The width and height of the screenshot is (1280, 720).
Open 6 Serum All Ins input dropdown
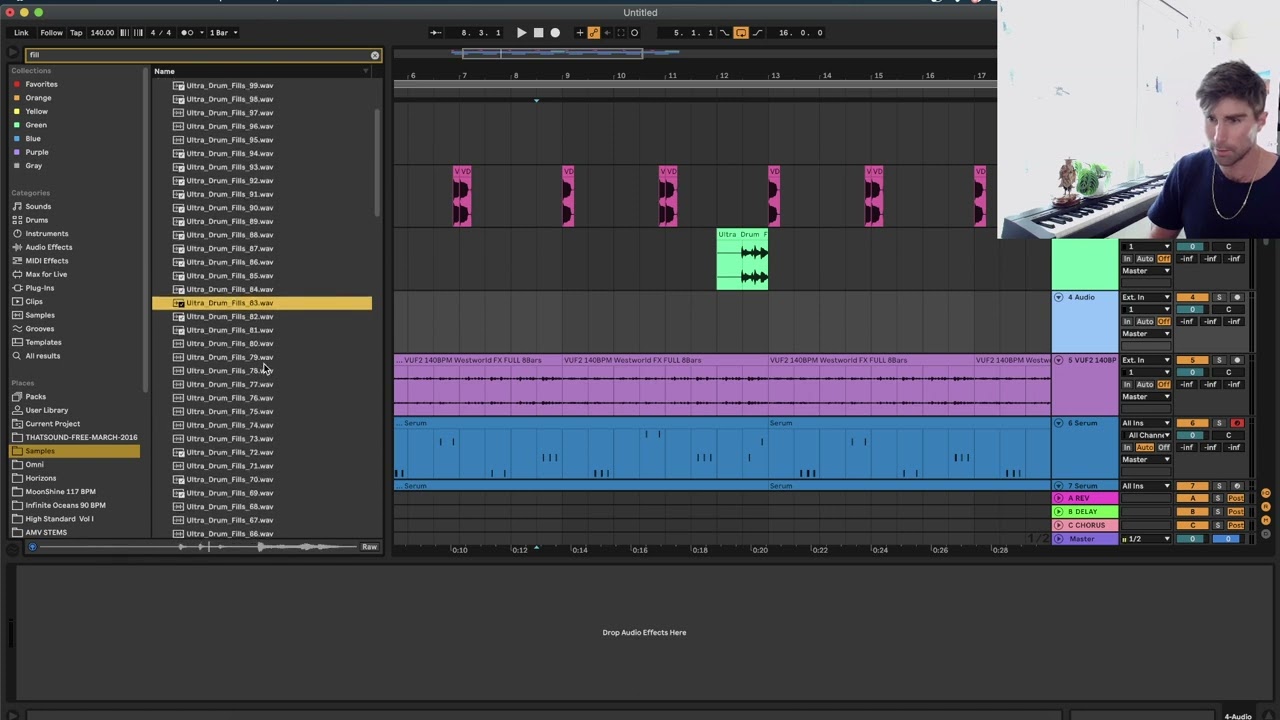pyautogui.click(x=1146, y=423)
